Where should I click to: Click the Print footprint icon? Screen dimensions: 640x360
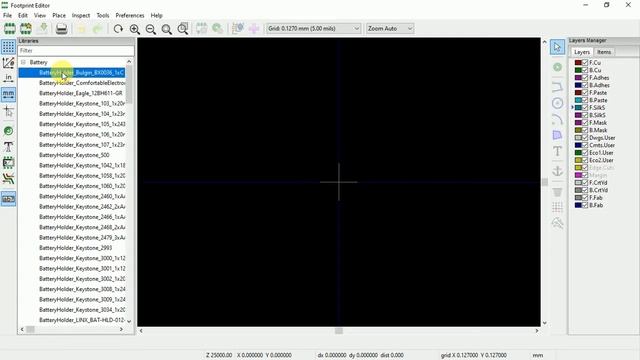tap(61, 29)
